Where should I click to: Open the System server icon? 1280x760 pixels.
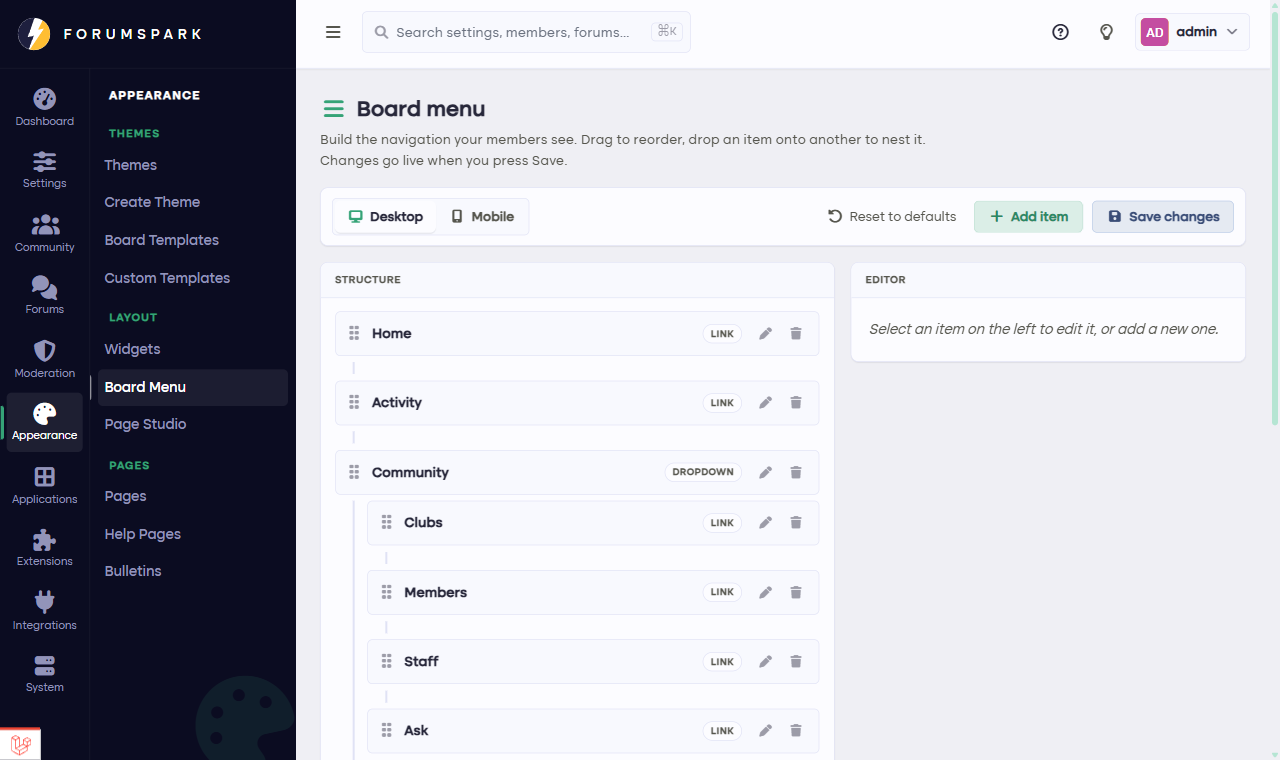[x=45, y=666]
